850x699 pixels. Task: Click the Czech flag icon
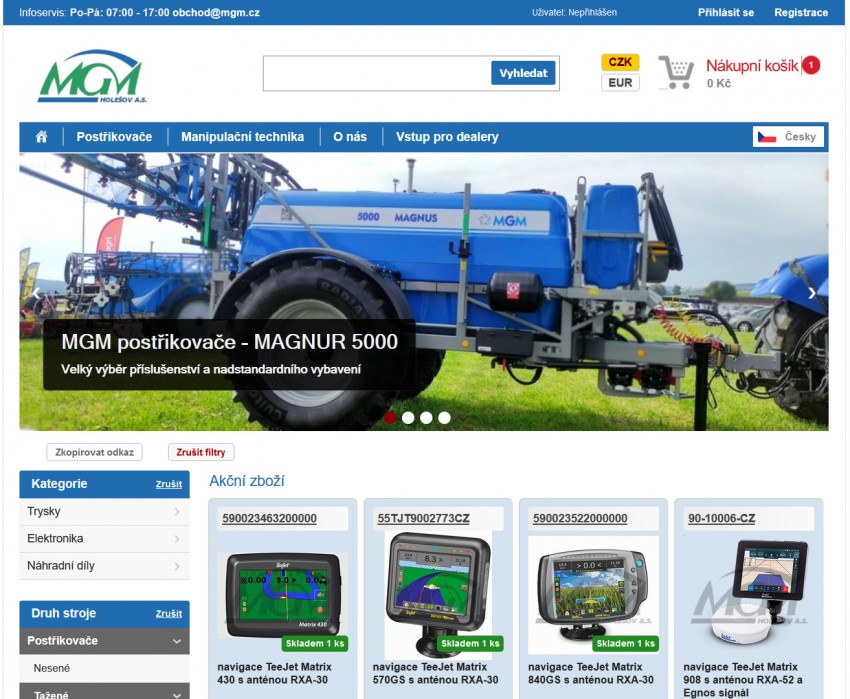767,137
